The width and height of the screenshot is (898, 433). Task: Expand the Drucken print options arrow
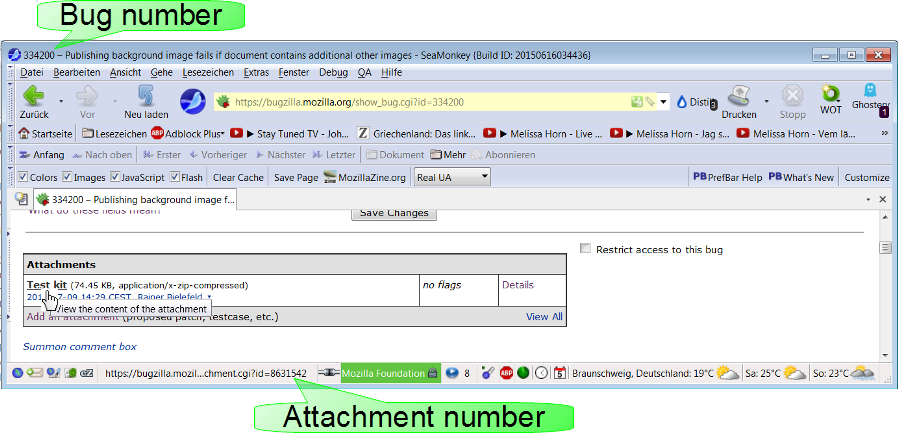pyautogui.click(x=766, y=102)
